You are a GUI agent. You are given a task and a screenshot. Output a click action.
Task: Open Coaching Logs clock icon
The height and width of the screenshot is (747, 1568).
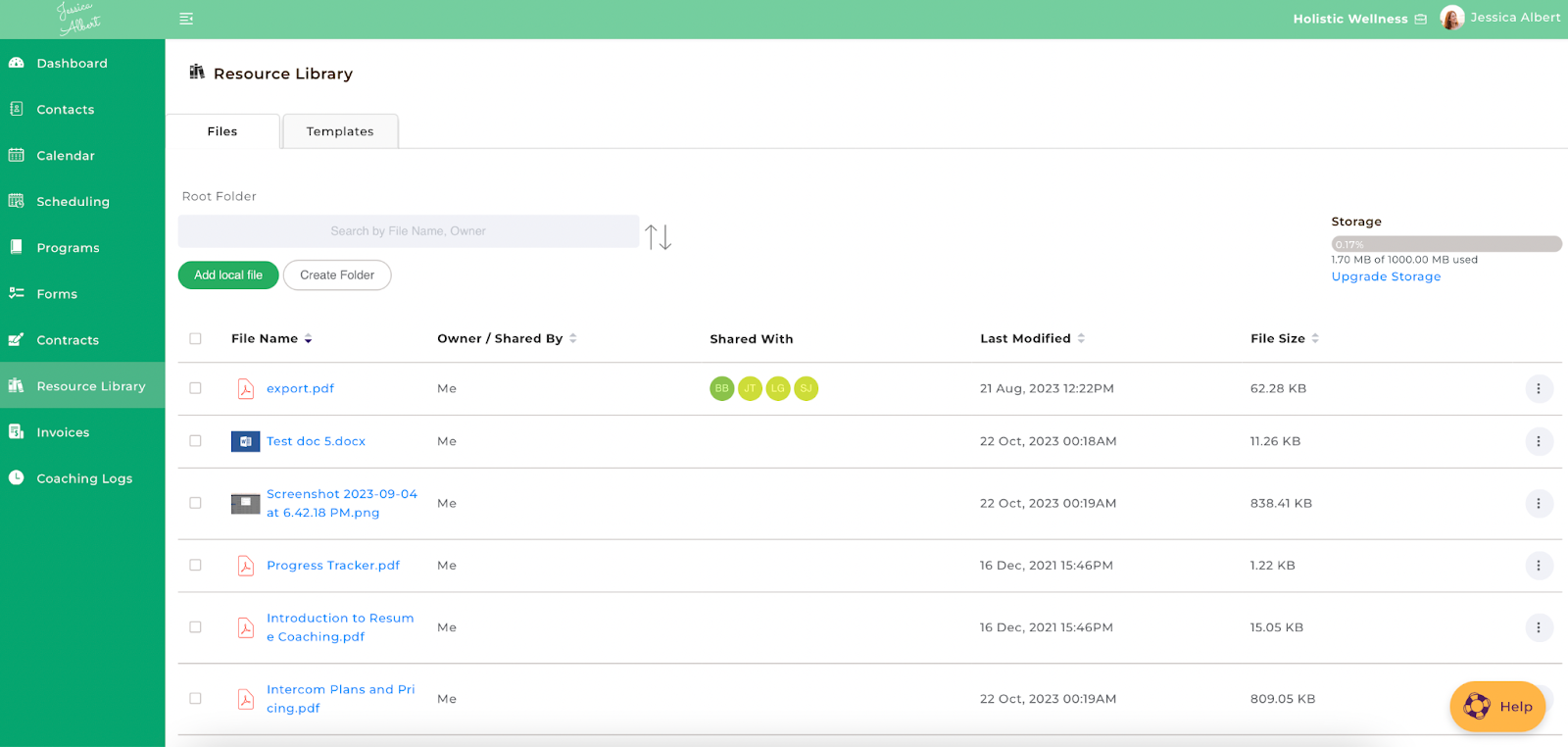point(17,477)
